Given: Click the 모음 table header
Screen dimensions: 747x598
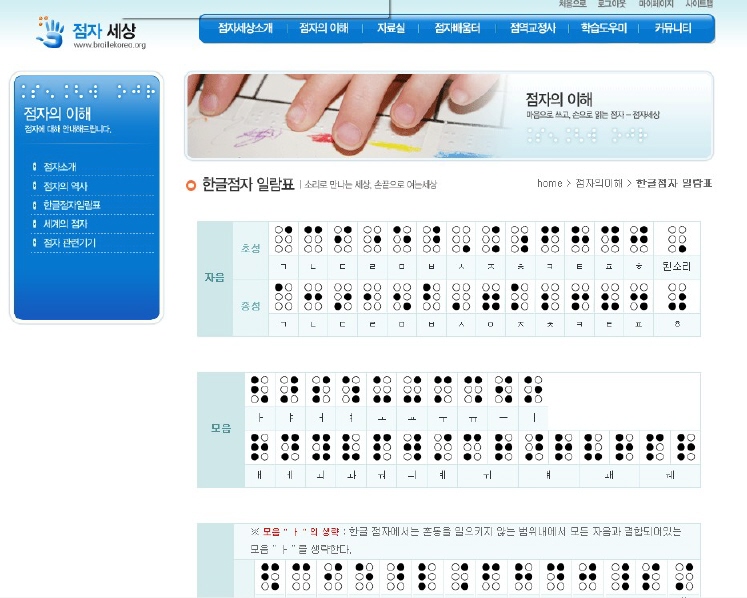Looking at the screenshot, I should point(221,428).
